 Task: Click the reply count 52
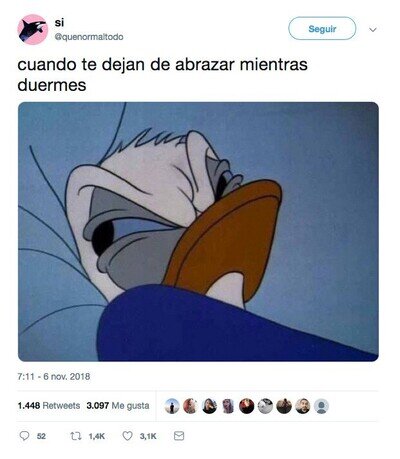pyautogui.click(x=41, y=436)
